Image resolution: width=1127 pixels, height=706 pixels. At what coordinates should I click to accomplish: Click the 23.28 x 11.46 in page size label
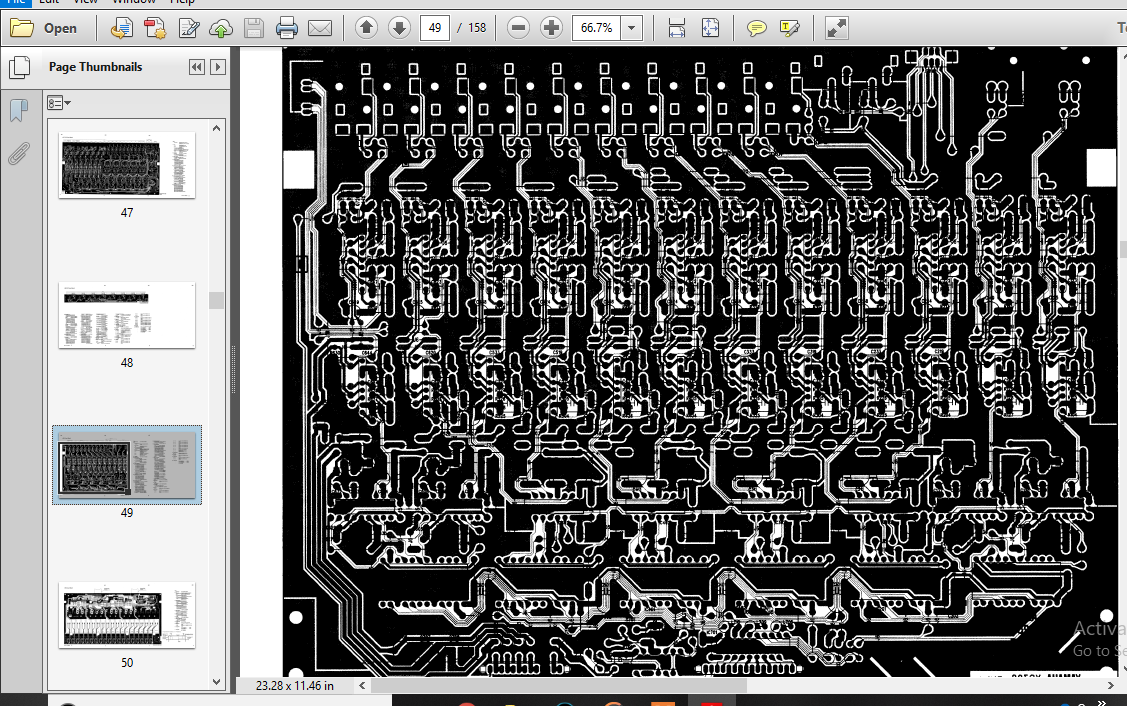295,686
